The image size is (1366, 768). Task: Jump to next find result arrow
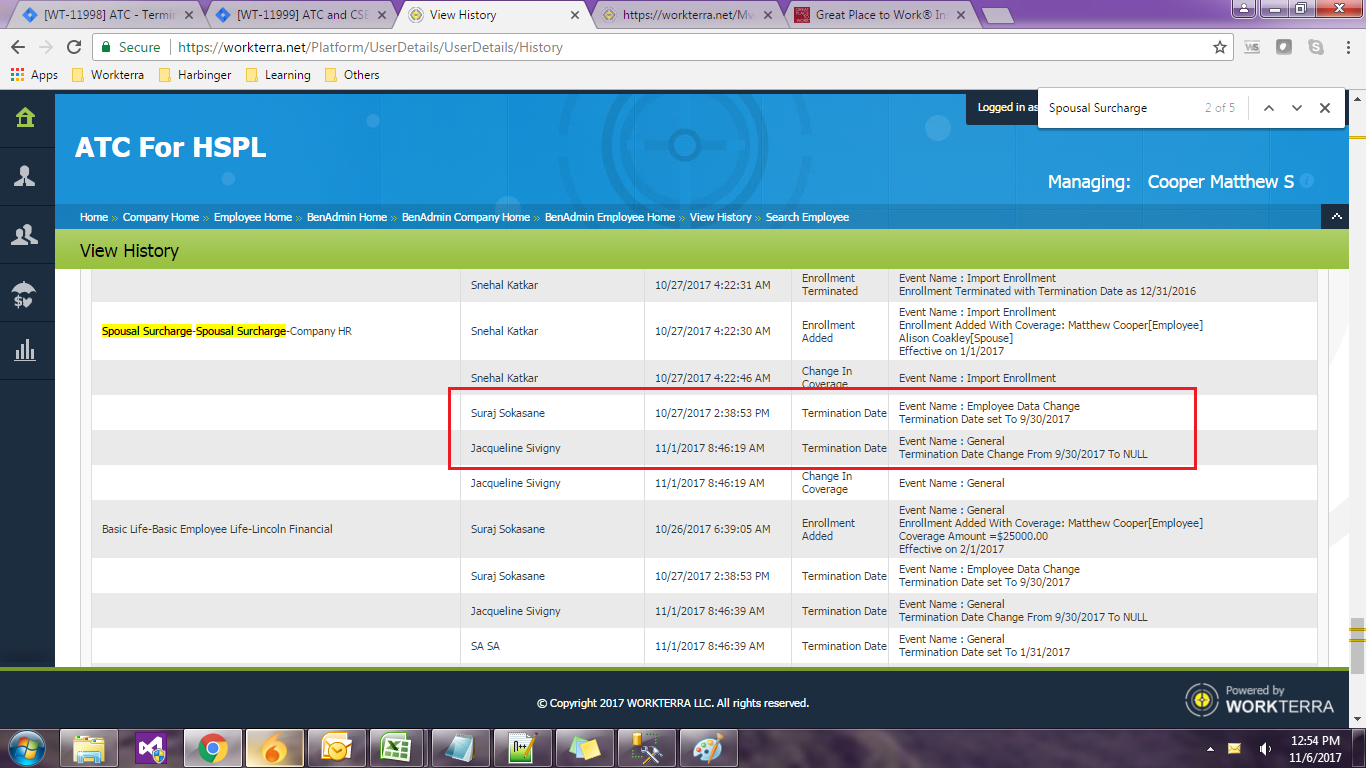click(1297, 108)
